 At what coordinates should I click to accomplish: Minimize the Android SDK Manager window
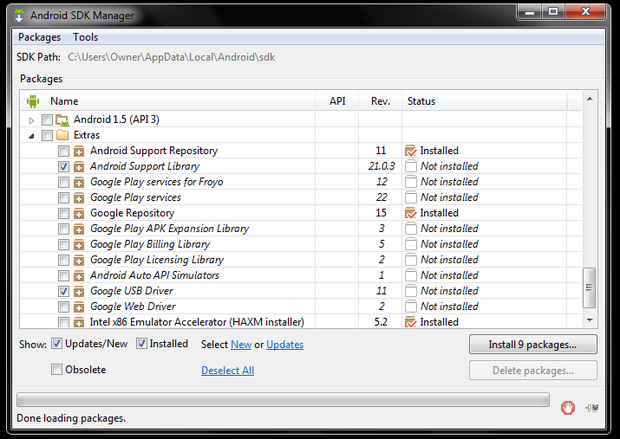pos(530,12)
